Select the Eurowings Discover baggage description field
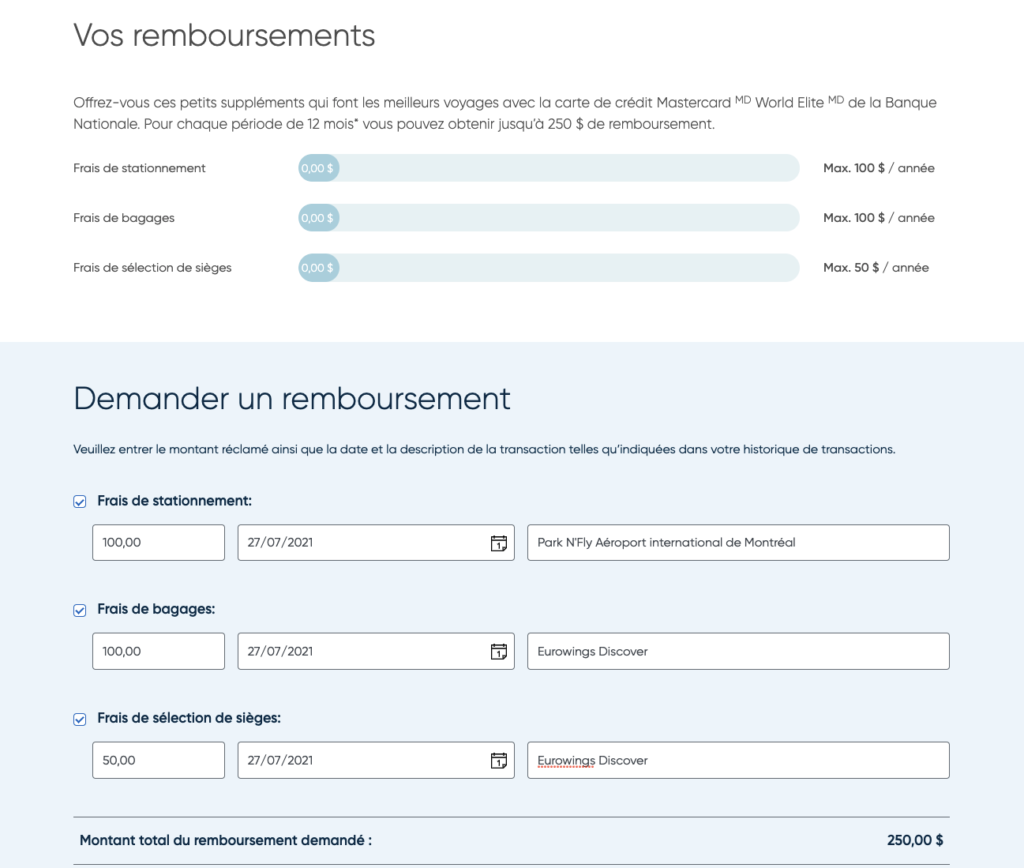This screenshot has height=868, width=1024. (x=738, y=651)
